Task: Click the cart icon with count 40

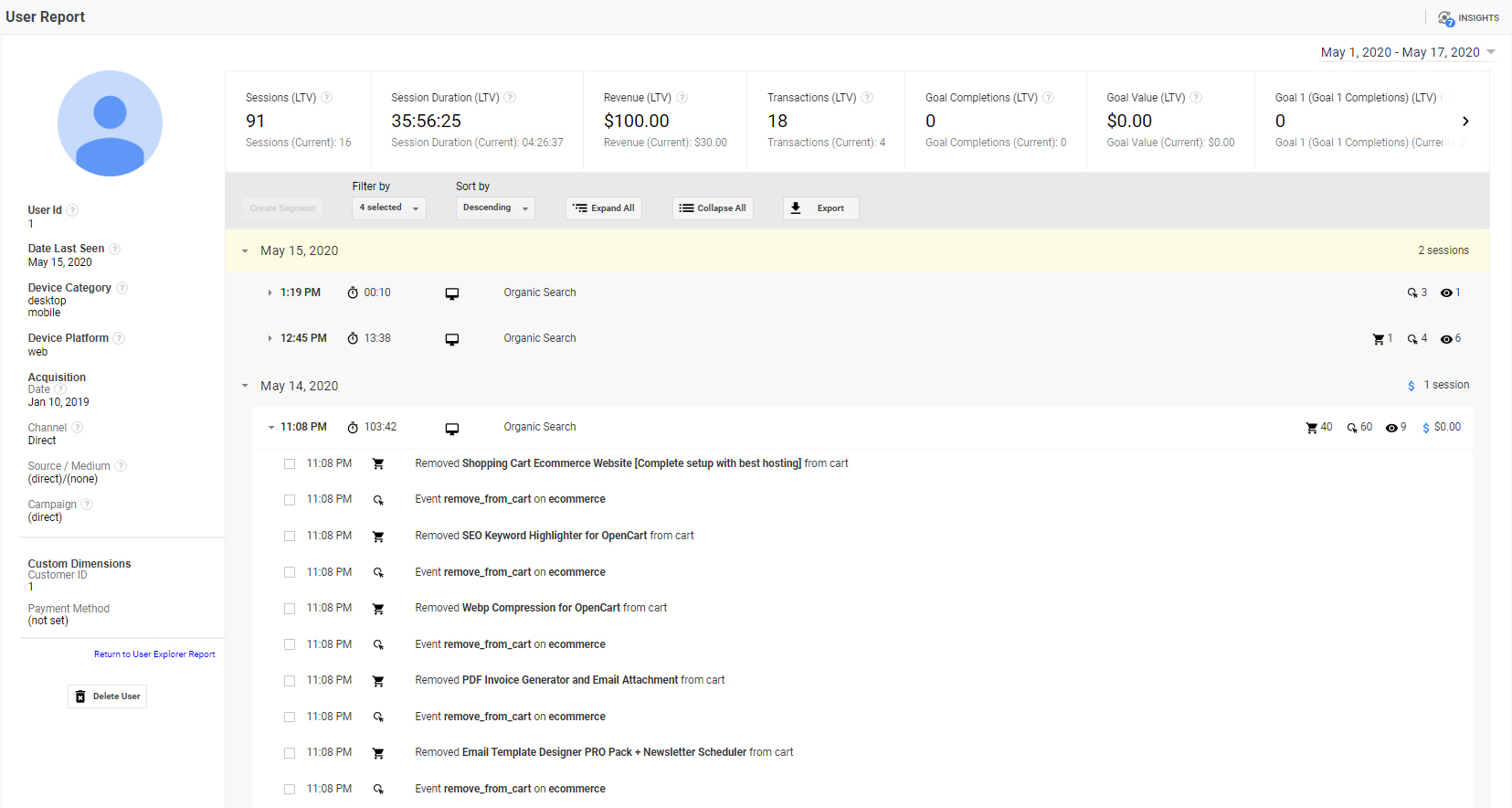Action: click(1312, 428)
